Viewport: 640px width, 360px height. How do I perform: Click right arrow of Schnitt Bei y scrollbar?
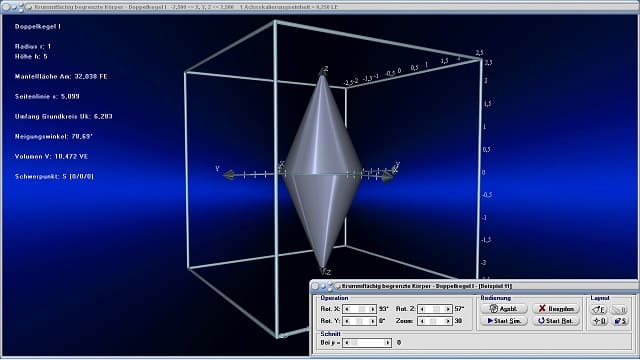point(388,342)
